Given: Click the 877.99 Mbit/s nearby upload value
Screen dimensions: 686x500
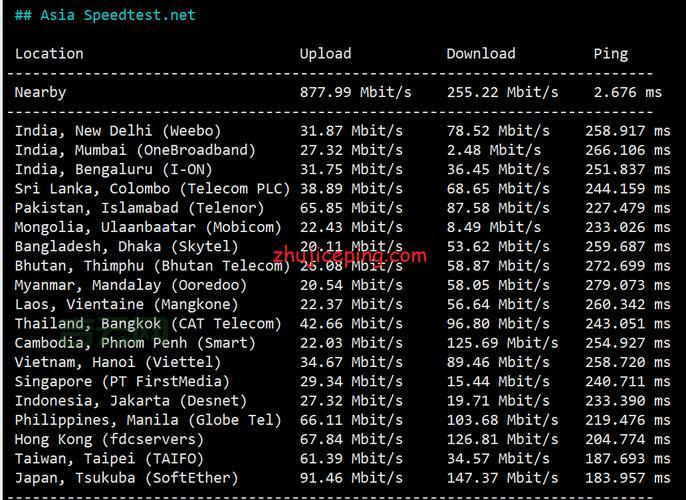Looking at the screenshot, I should 355,92.
